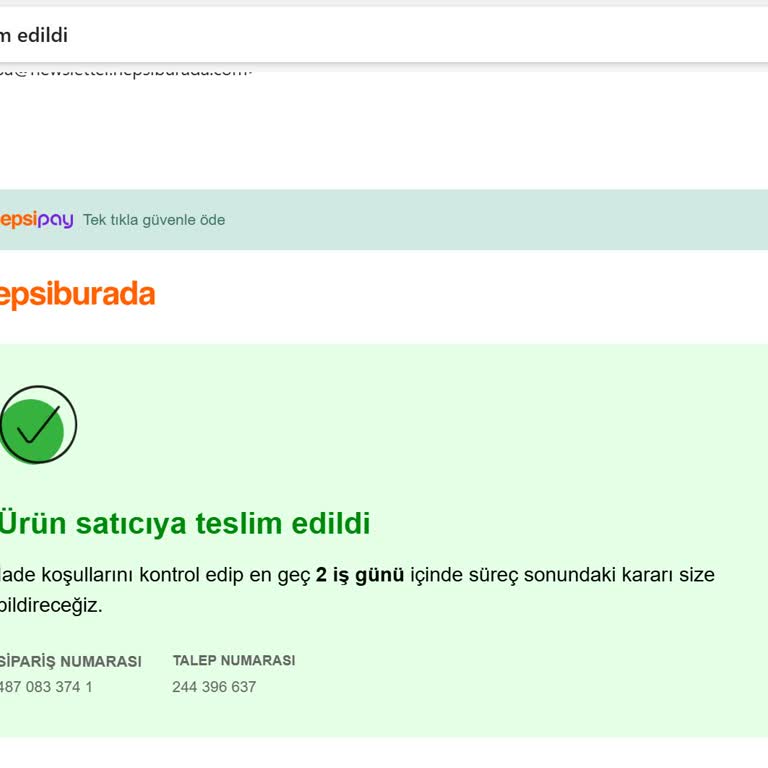The height and width of the screenshot is (768, 768).
Task: Click 'Tek tıkla güvenle öde' text
Action: tap(154, 220)
